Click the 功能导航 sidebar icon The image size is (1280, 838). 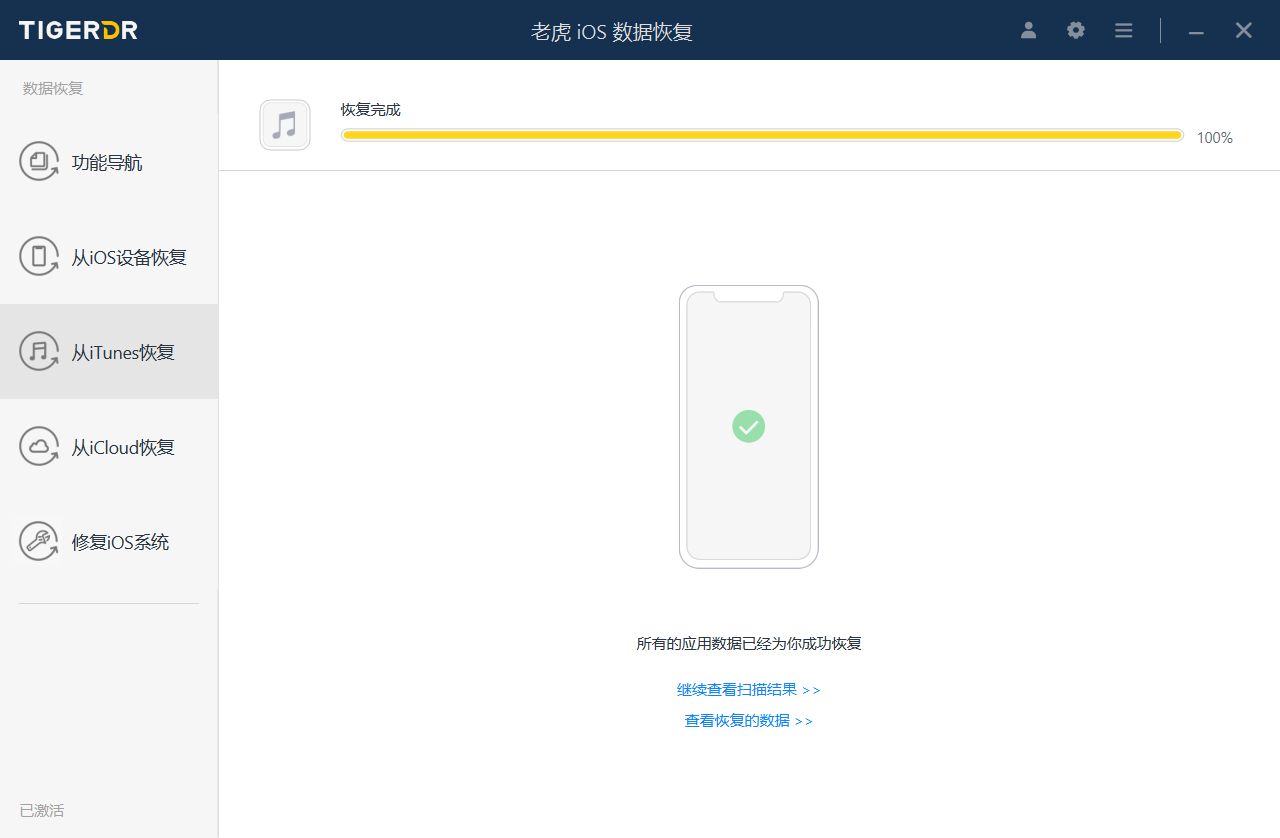pyautogui.click(x=39, y=161)
